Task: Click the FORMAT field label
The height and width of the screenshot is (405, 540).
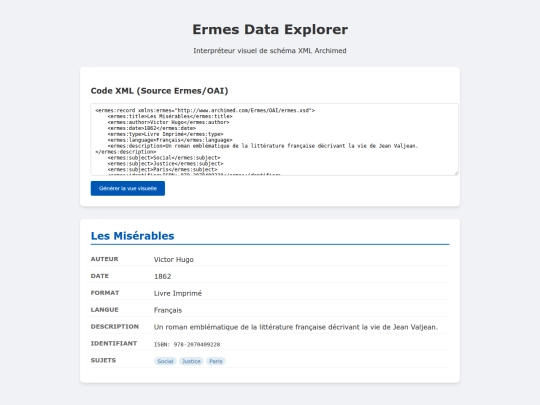Action: point(105,293)
